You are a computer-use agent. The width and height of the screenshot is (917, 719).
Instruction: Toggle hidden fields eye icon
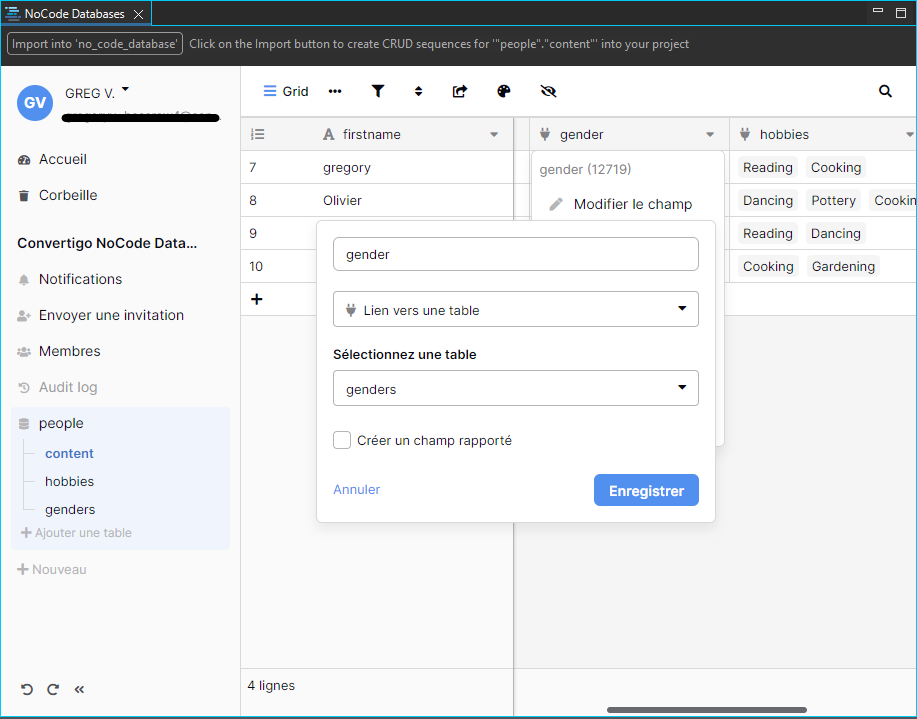pos(548,91)
